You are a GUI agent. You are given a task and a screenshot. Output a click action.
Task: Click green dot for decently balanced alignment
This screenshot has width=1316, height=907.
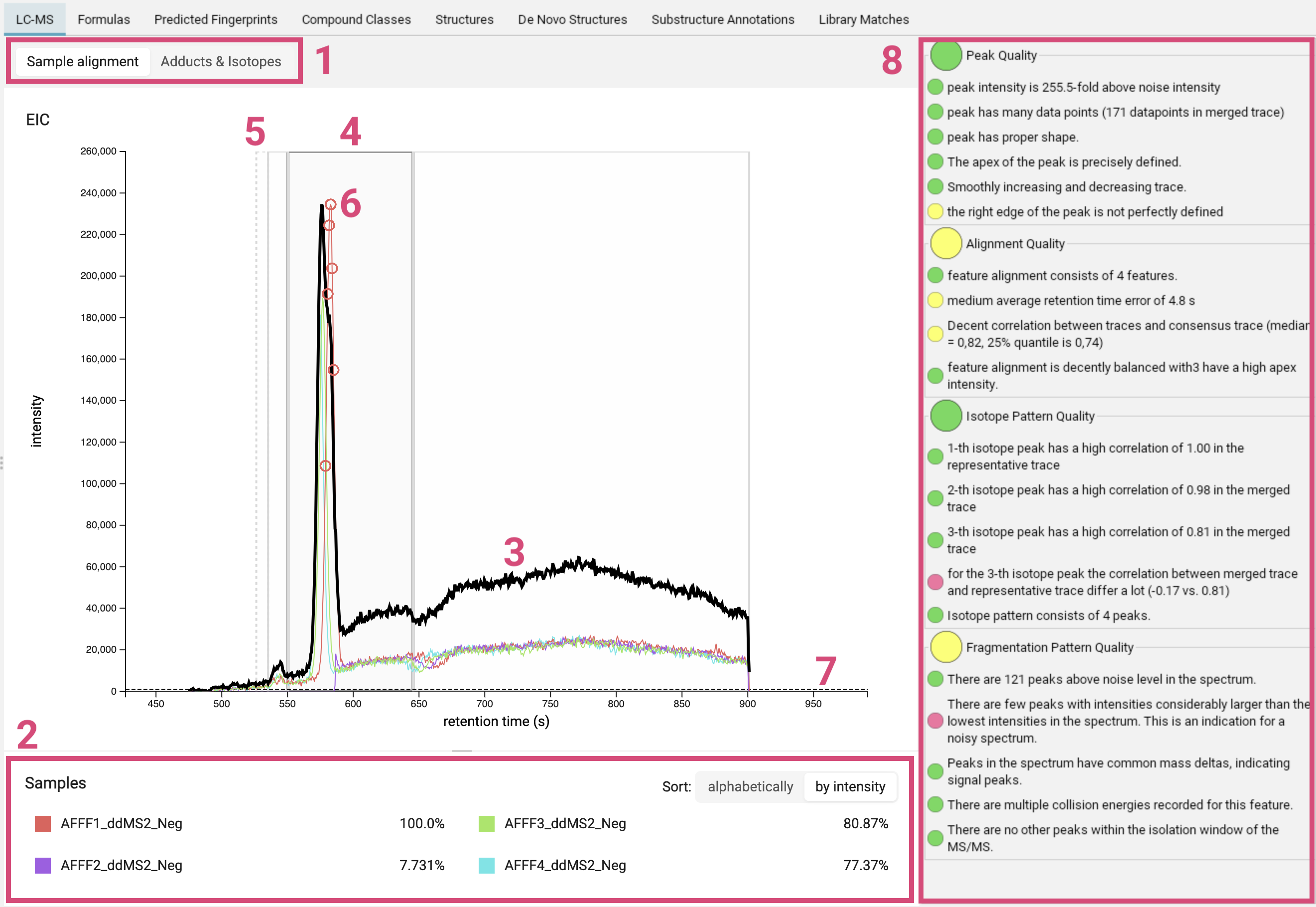[x=935, y=376]
